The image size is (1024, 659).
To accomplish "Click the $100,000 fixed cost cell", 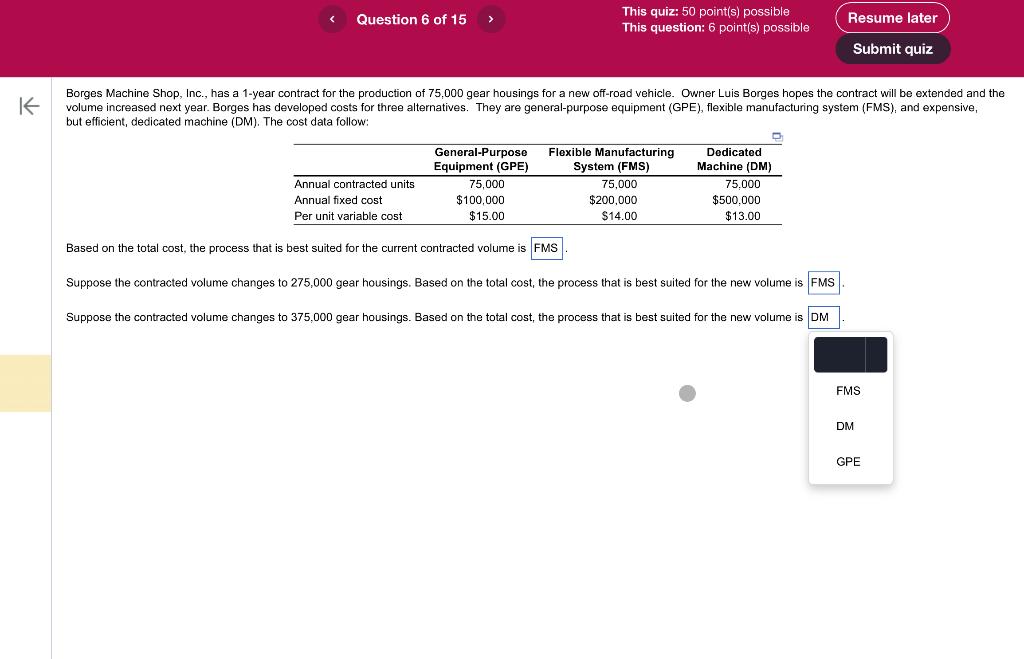I will click(x=480, y=201).
